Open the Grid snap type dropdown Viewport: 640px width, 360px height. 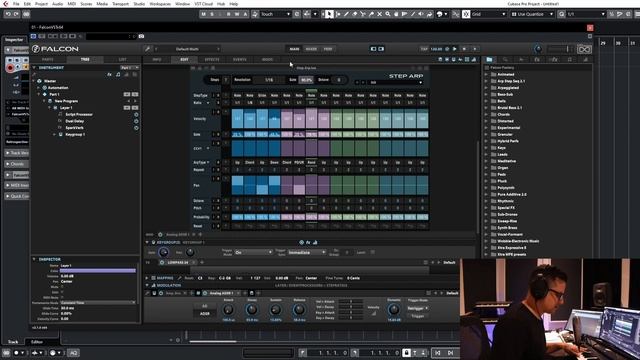(489, 14)
